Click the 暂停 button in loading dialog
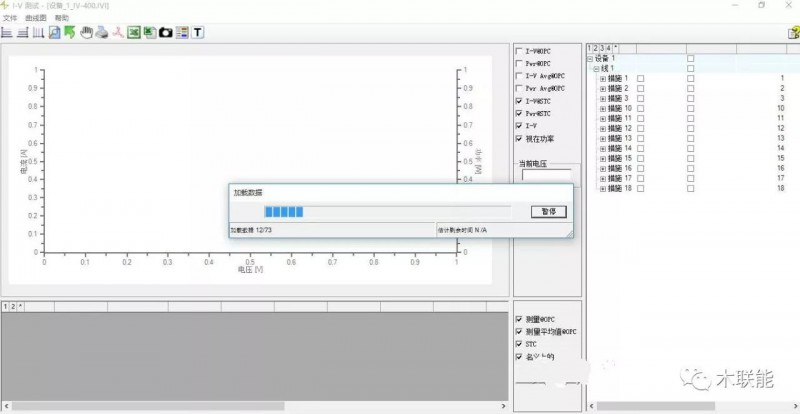The image size is (800, 414). pyautogui.click(x=548, y=212)
